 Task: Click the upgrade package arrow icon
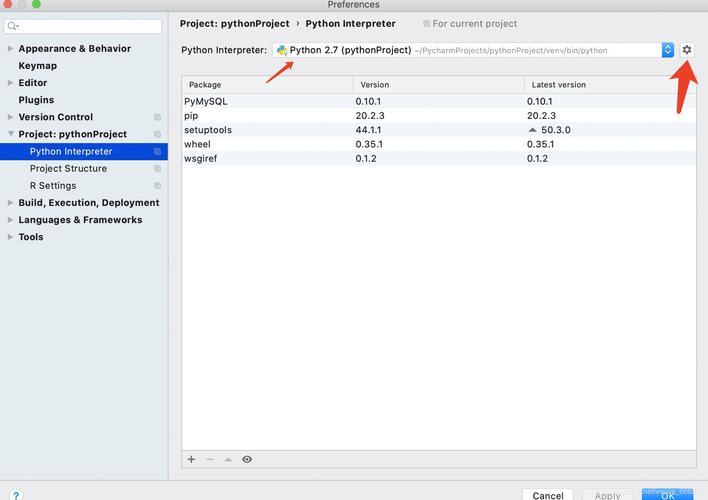(x=228, y=459)
